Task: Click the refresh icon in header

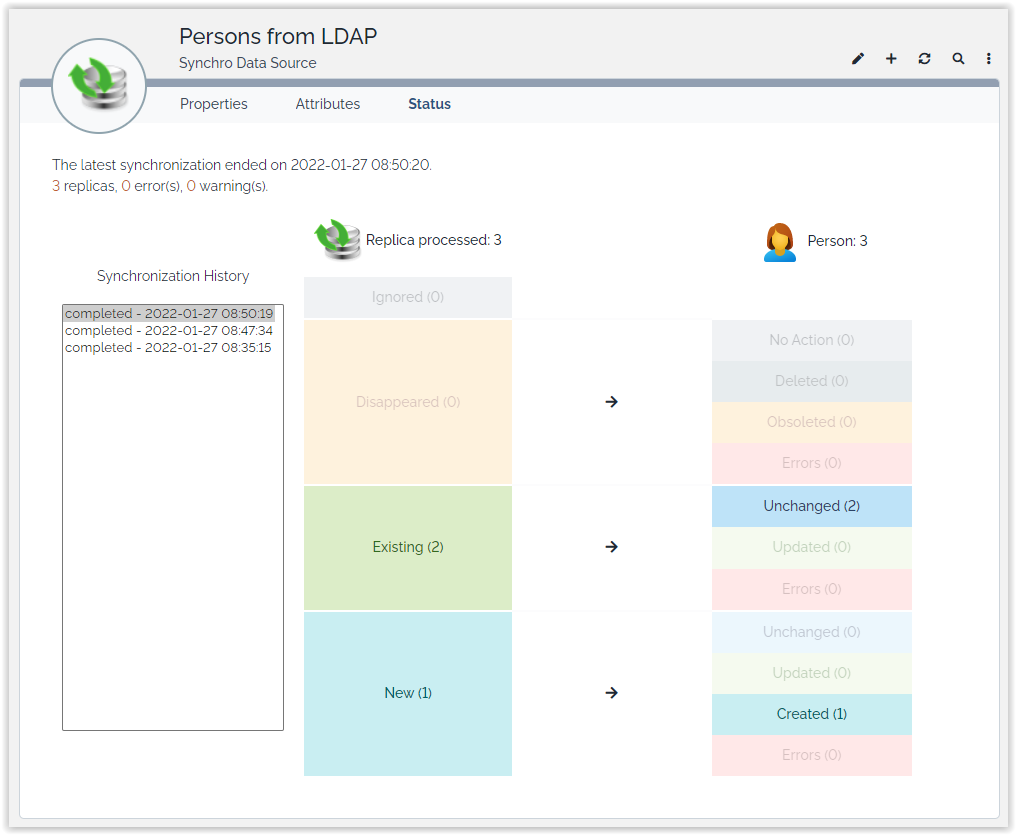Action: click(x=924, y=59)
